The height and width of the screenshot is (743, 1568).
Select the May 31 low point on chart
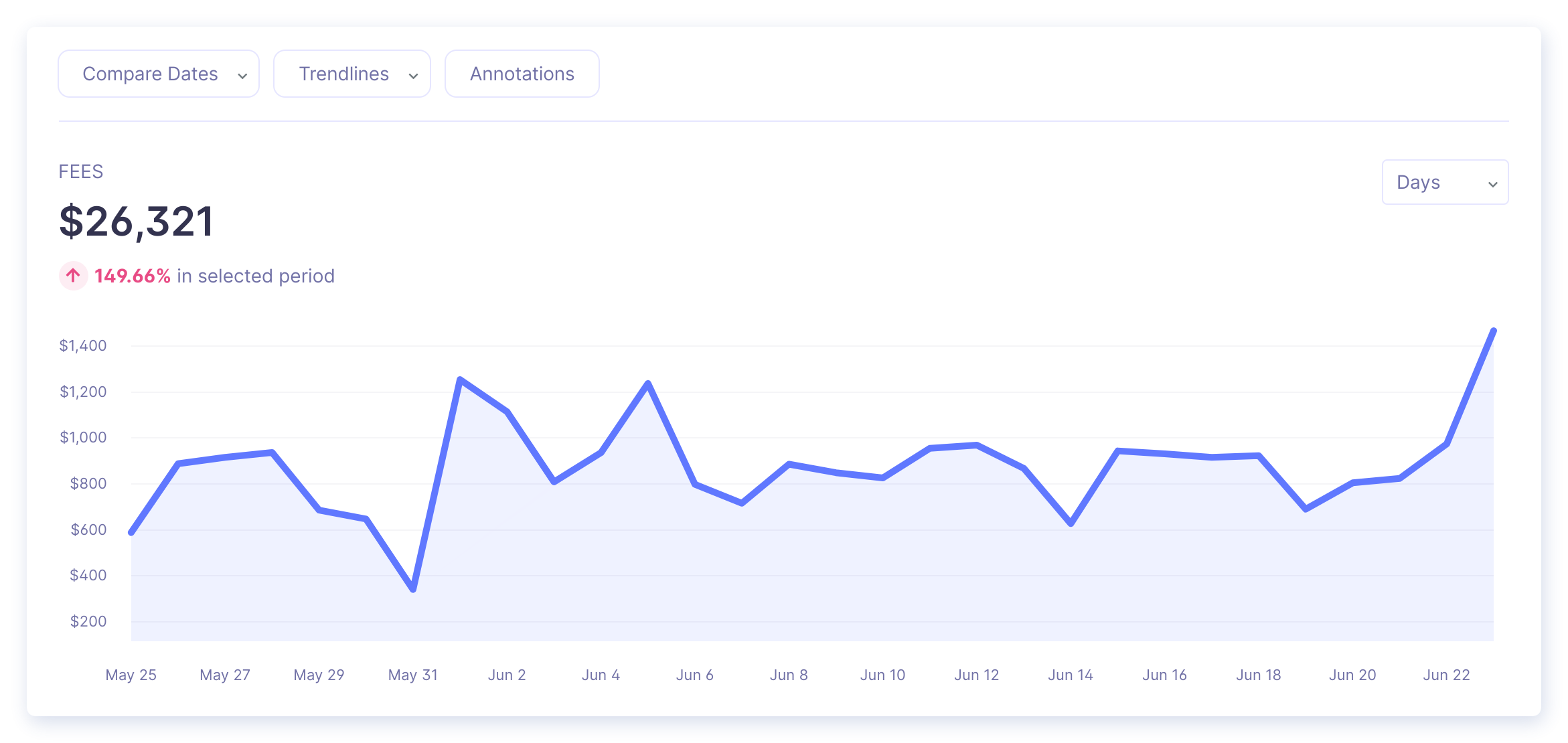click(x=413, y=589)
